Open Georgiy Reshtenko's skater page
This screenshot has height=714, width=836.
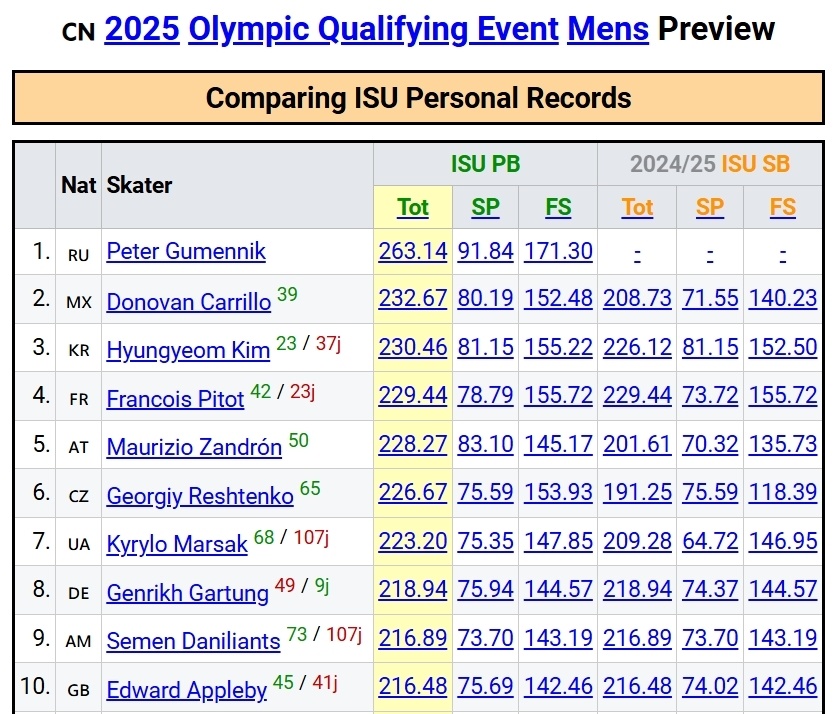coord(200,496)
